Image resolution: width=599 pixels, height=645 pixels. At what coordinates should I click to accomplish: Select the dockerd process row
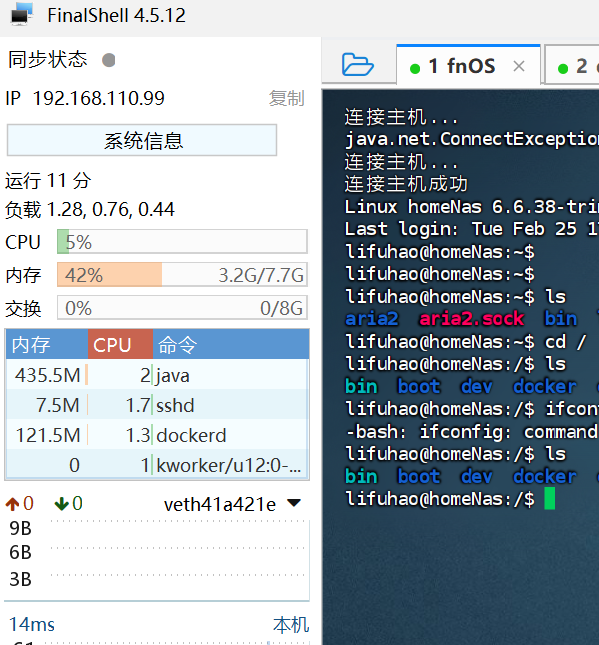(157, 435)
